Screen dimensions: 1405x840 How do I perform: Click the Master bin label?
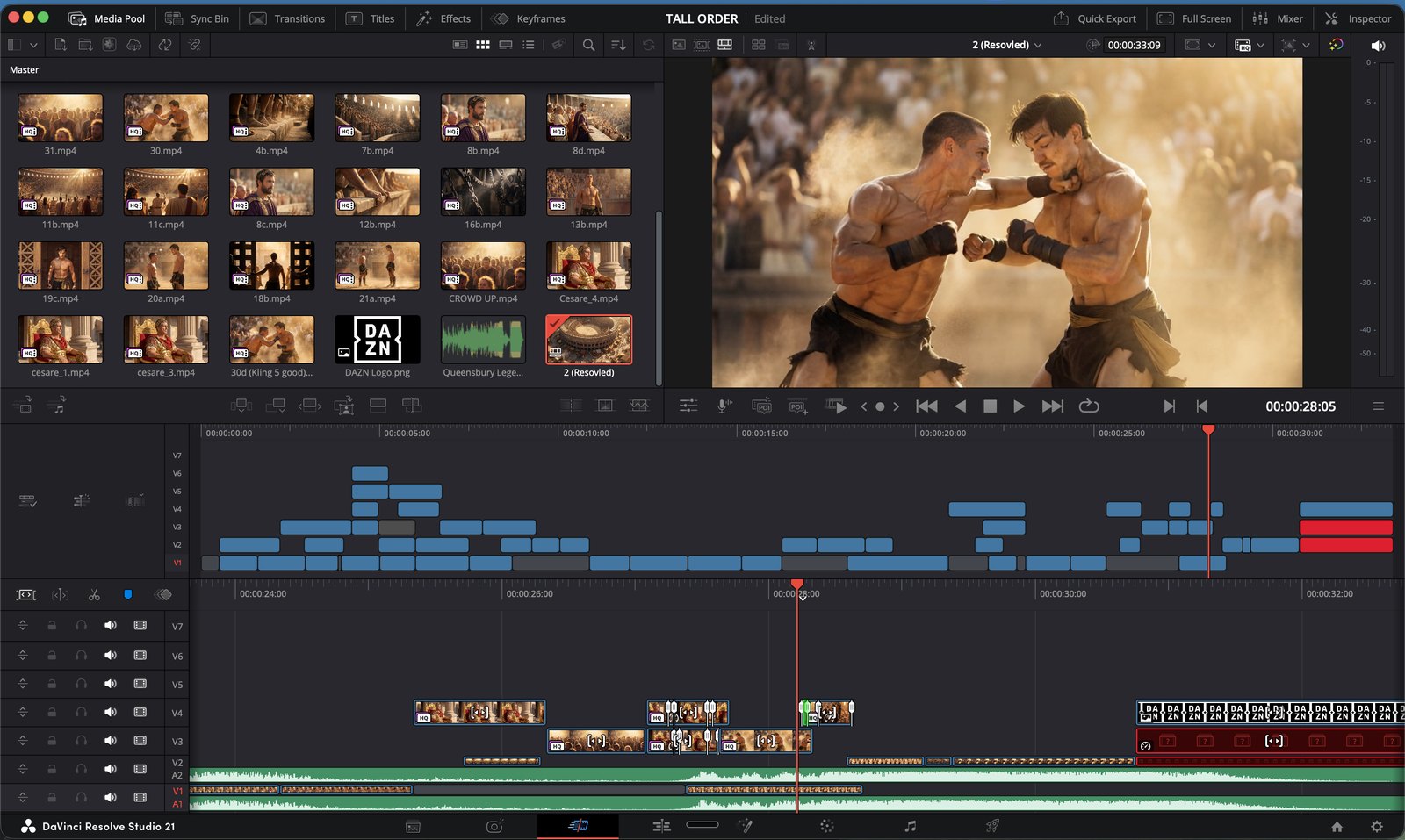[25, 70]
